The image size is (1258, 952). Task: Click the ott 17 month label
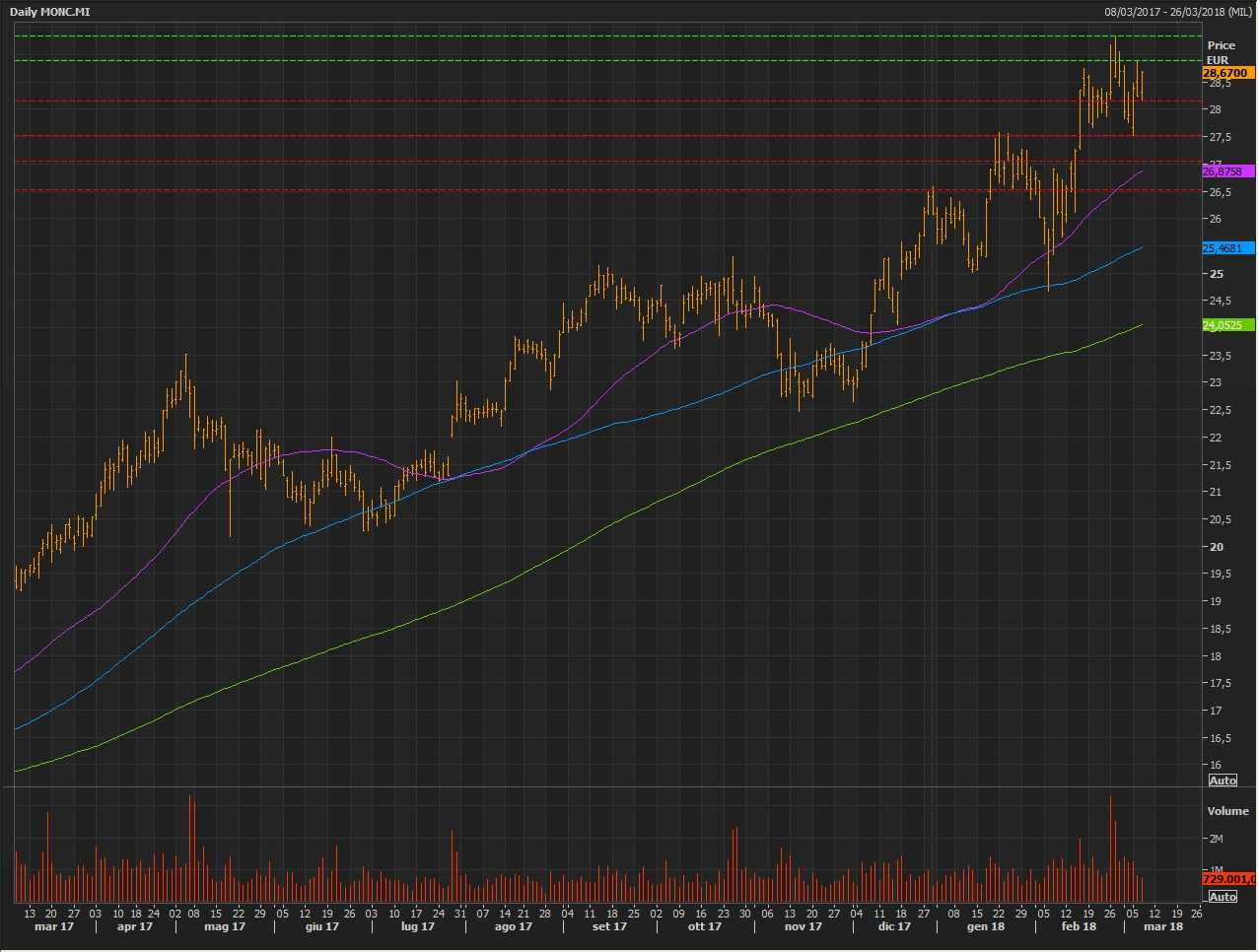click(x=704, y=926)
